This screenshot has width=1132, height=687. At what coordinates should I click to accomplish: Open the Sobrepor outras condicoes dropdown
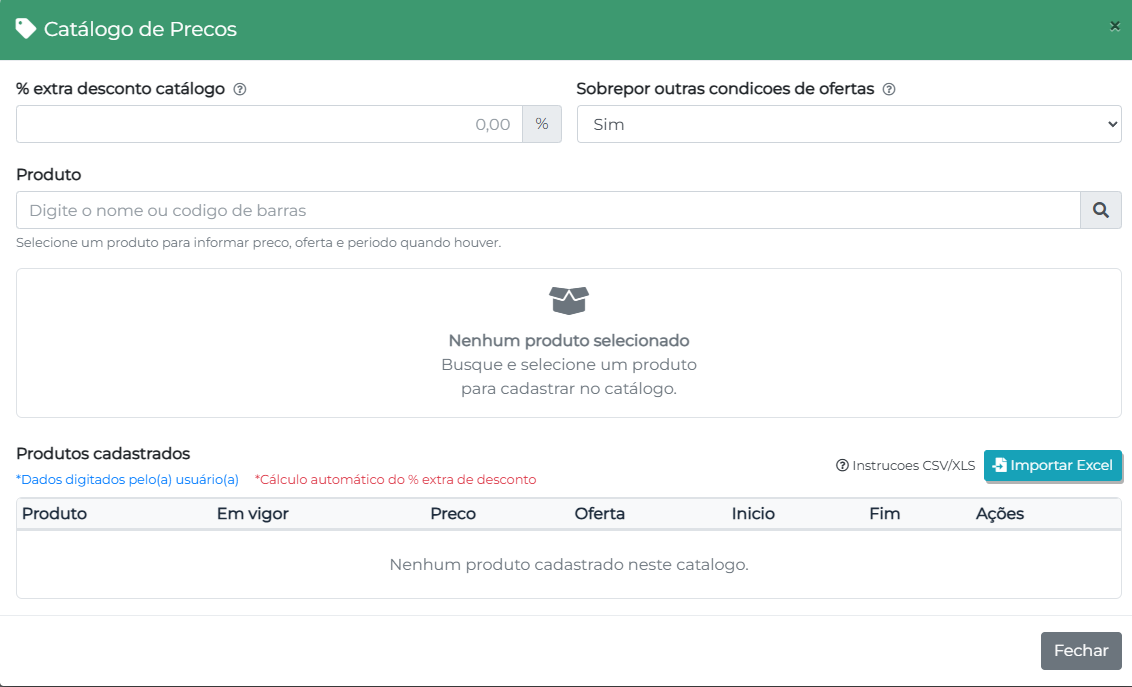(x=849, y=124)
